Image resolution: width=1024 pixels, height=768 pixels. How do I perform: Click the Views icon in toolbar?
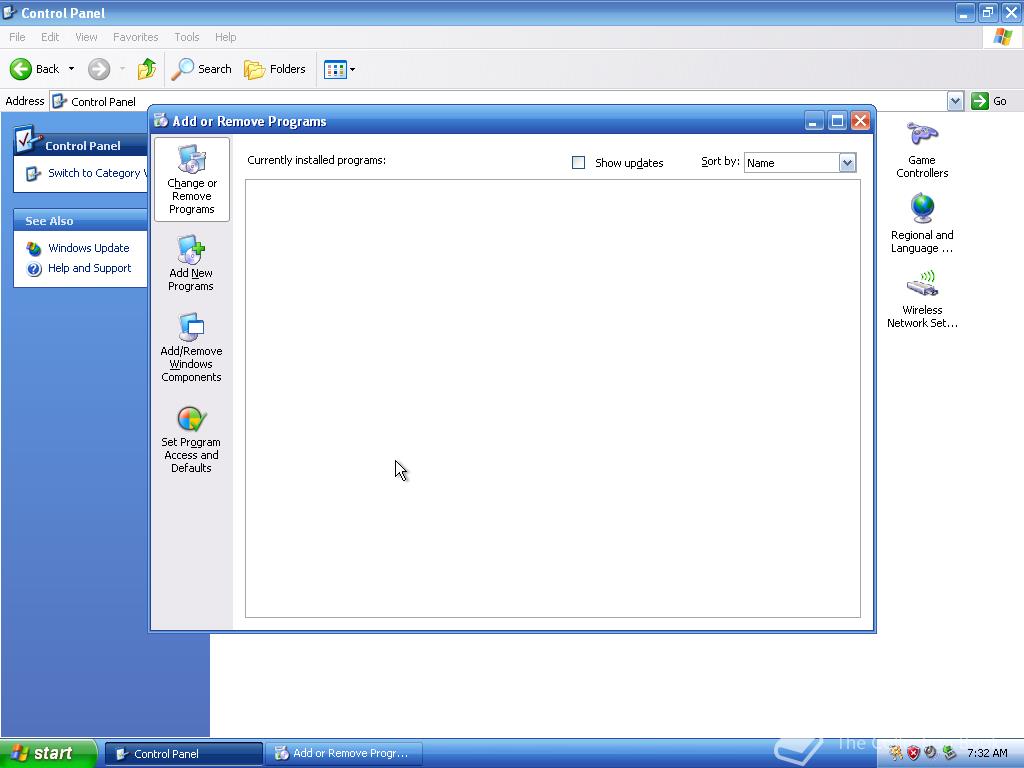click(x=335, y=69)
